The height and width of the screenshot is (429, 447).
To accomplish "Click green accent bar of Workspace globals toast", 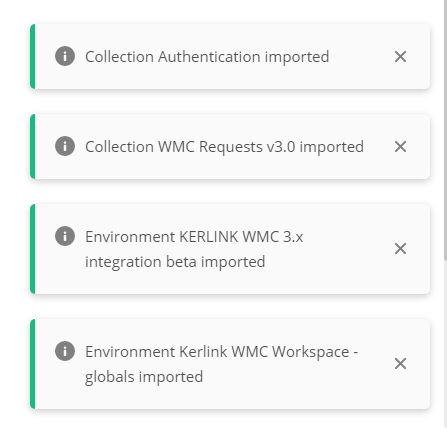I will tap(32, 364).
